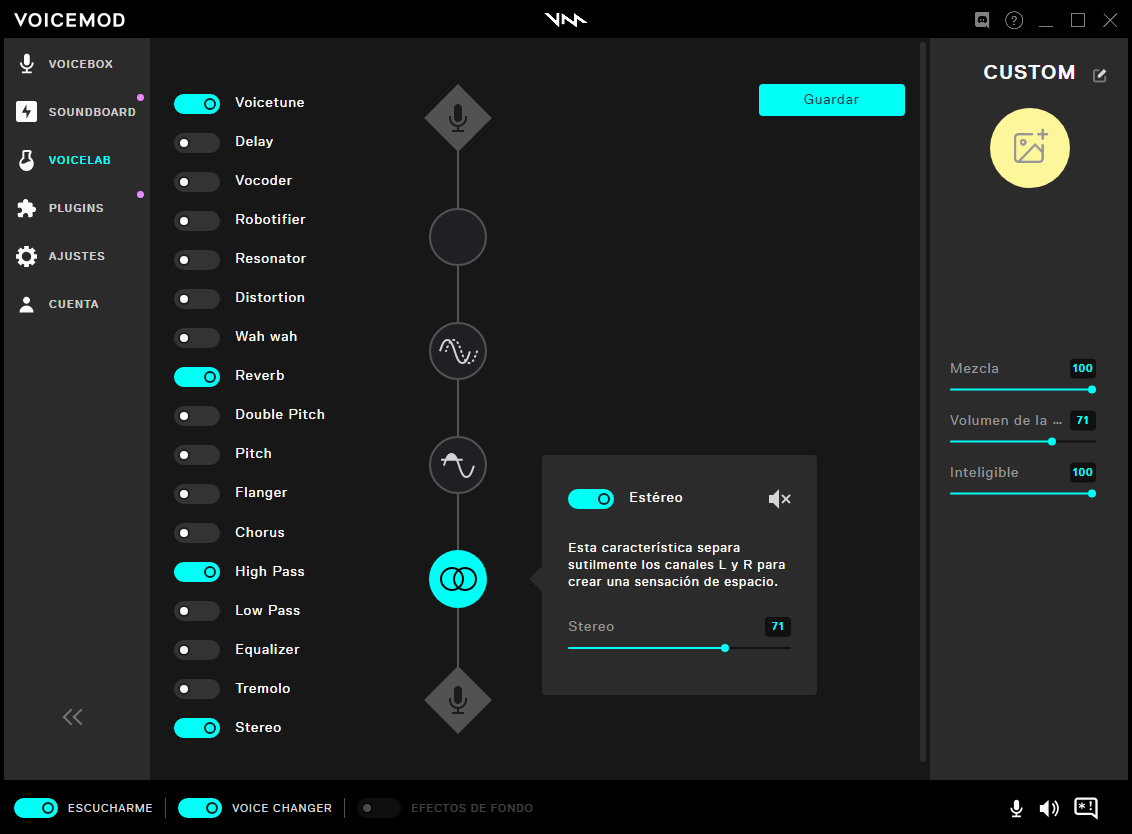The height and width of the screenshot is (834, 1132).
Task: Click the Volumen value box 71
Action: 1082,420
